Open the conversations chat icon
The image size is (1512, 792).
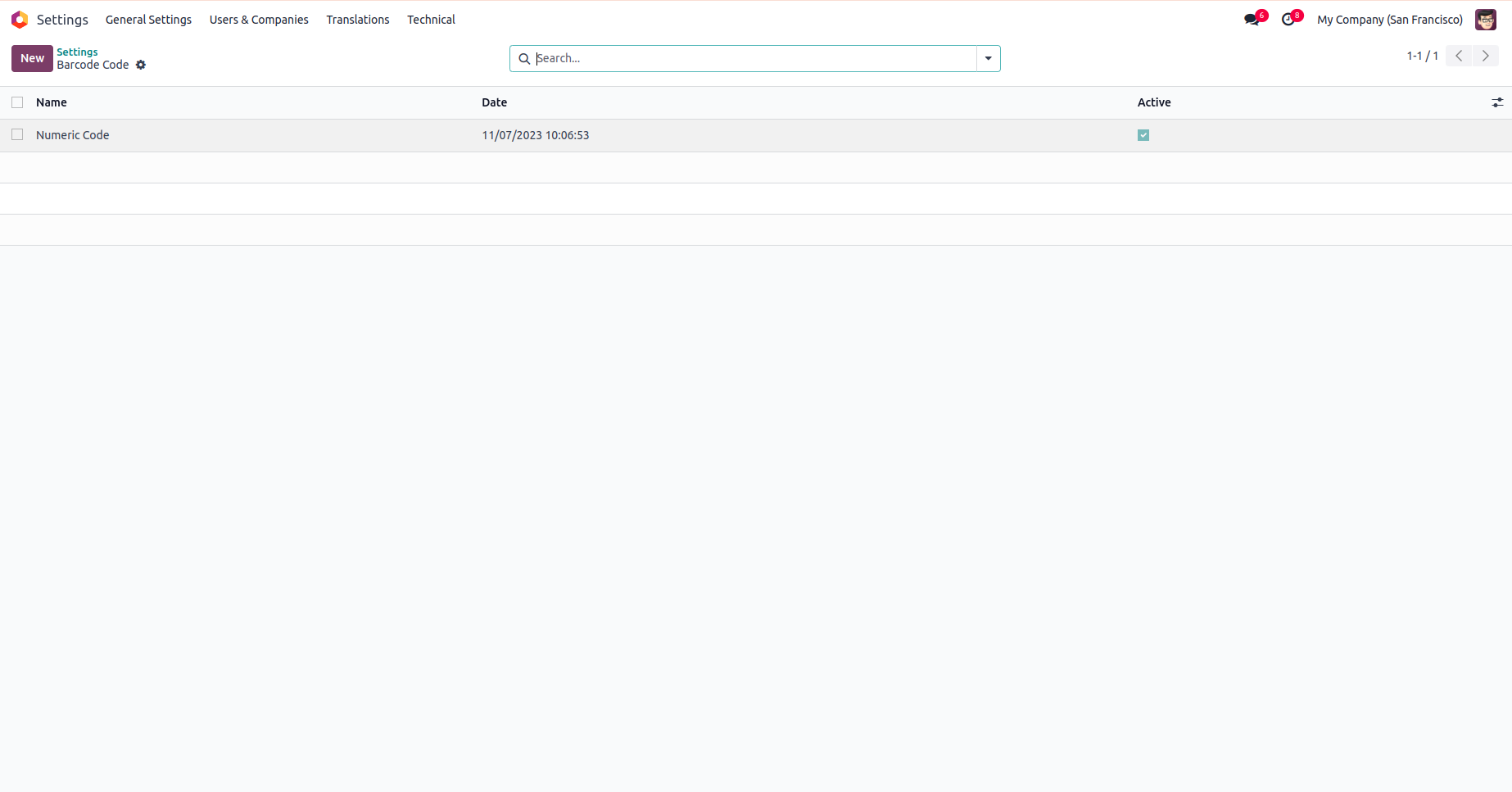(1252, 20)
